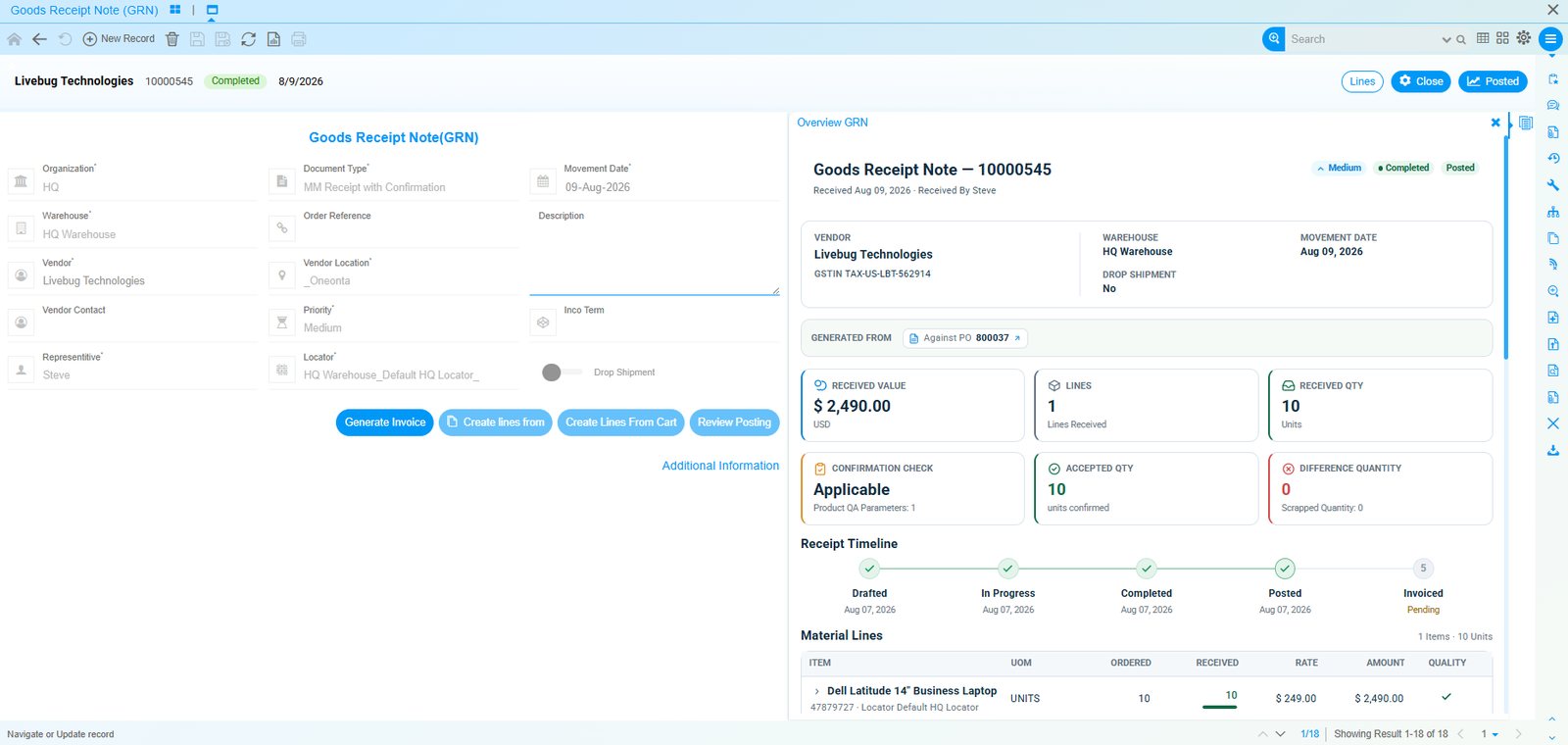
Task: Click the Posted action button
Action: coord(1493,81)
